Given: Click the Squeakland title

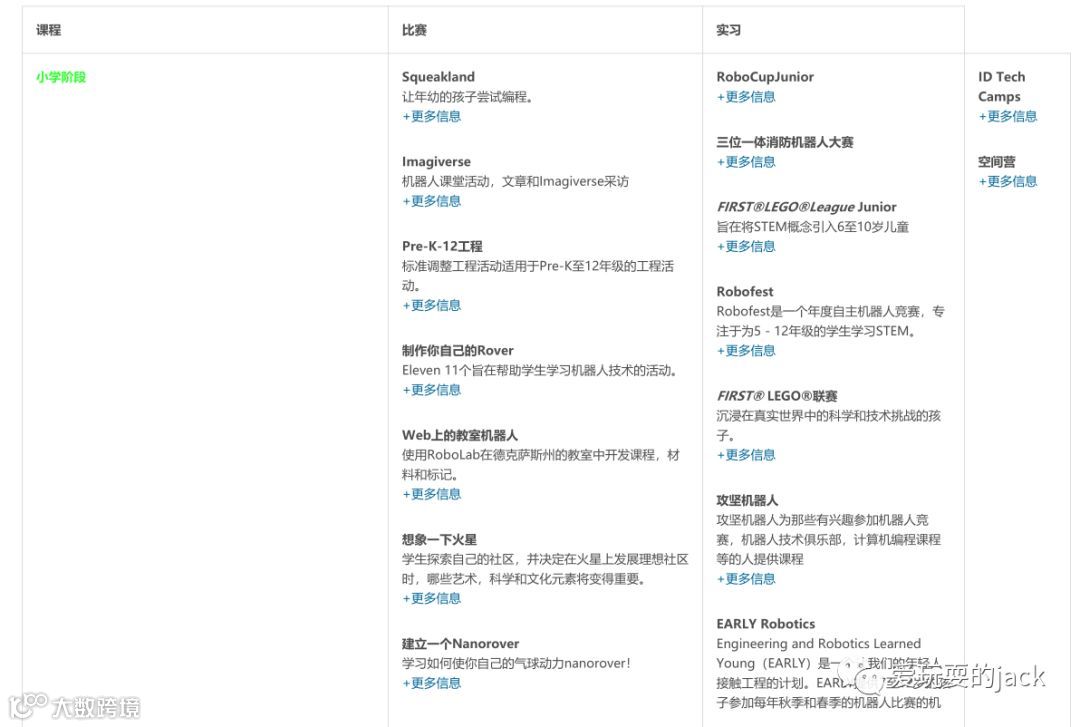Looking at the screenshot, I should click(439, 77).
